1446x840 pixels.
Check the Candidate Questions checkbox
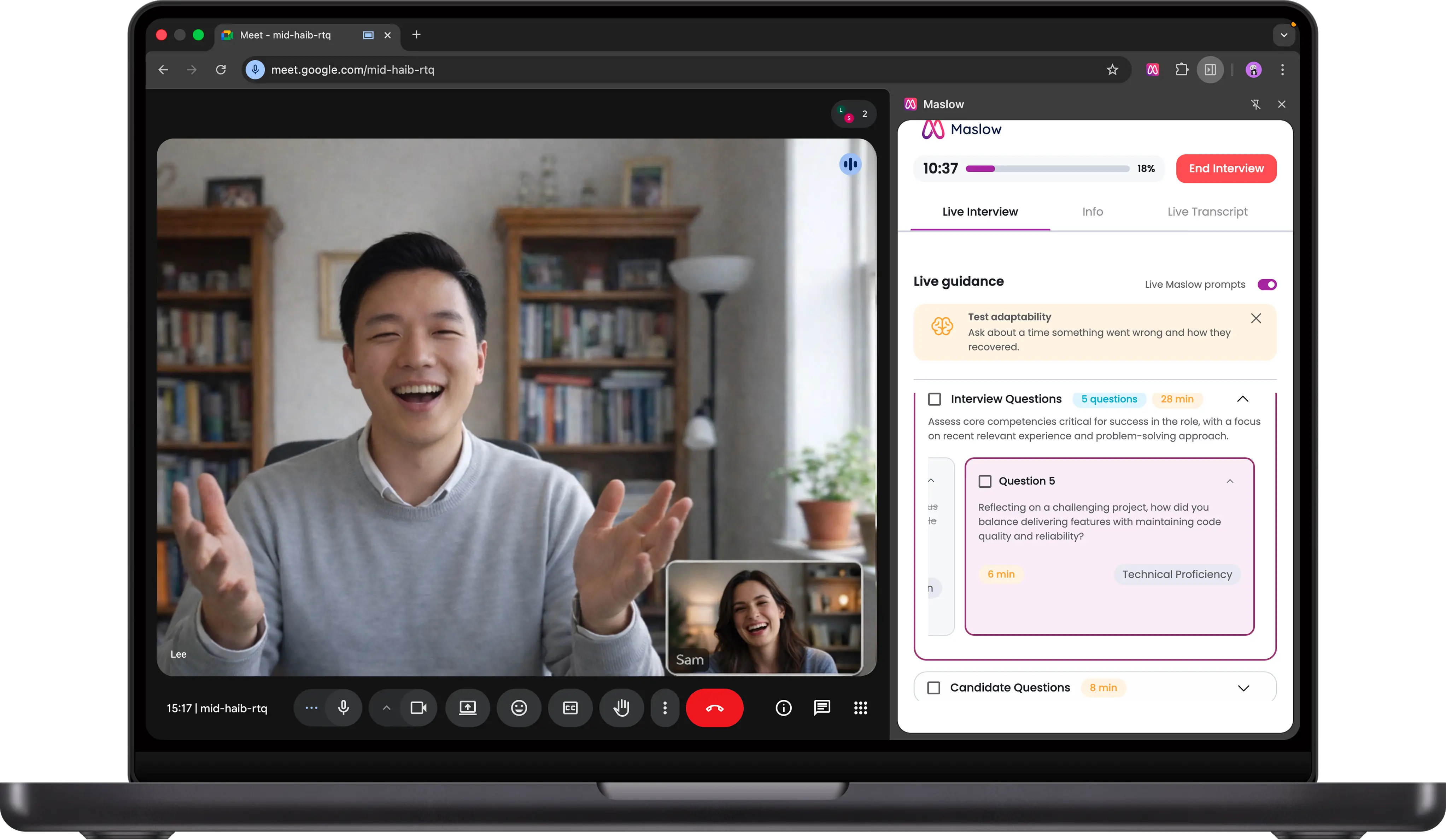click(933, 687)
